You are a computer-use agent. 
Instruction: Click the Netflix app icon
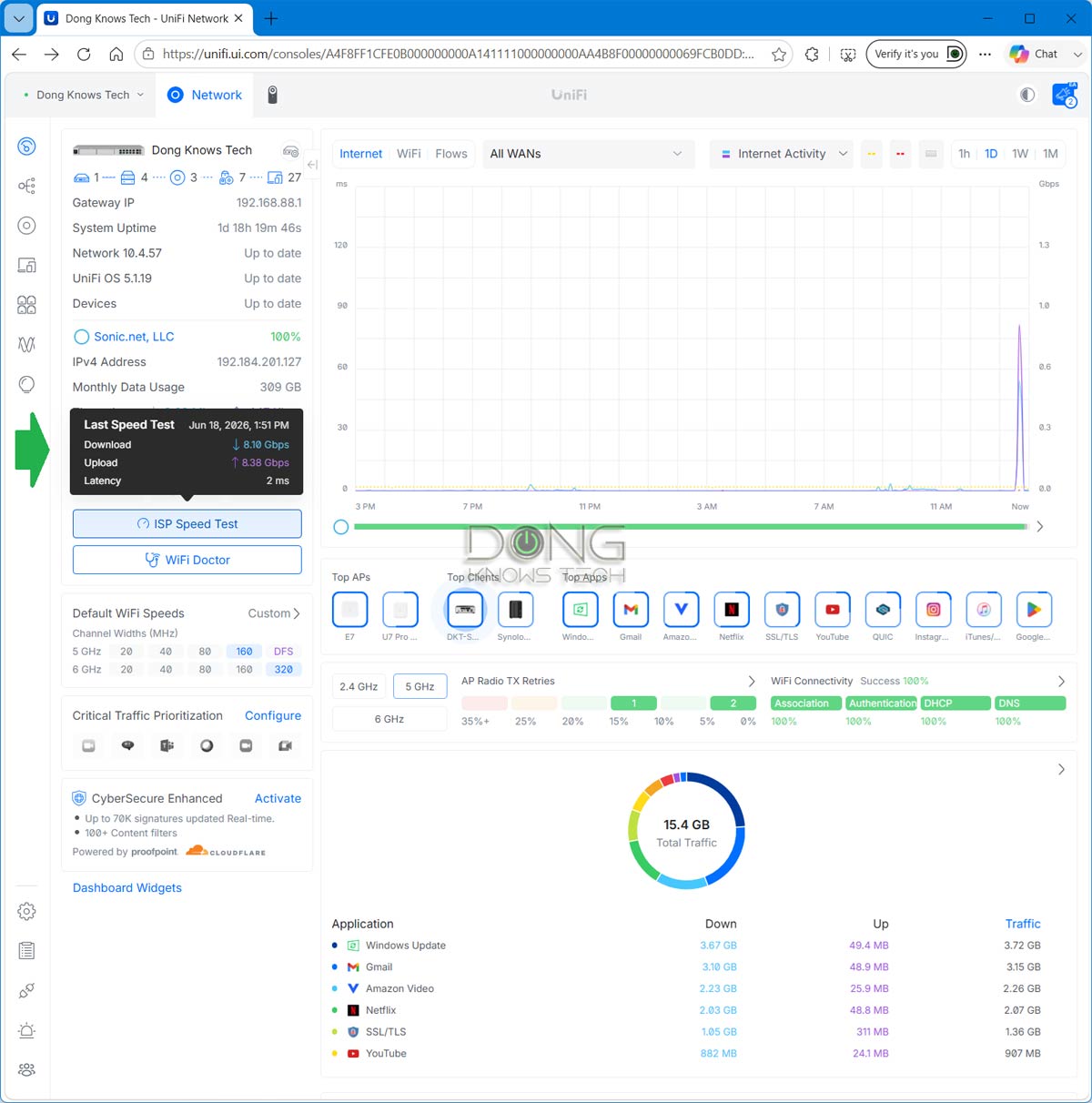point(732,610)
